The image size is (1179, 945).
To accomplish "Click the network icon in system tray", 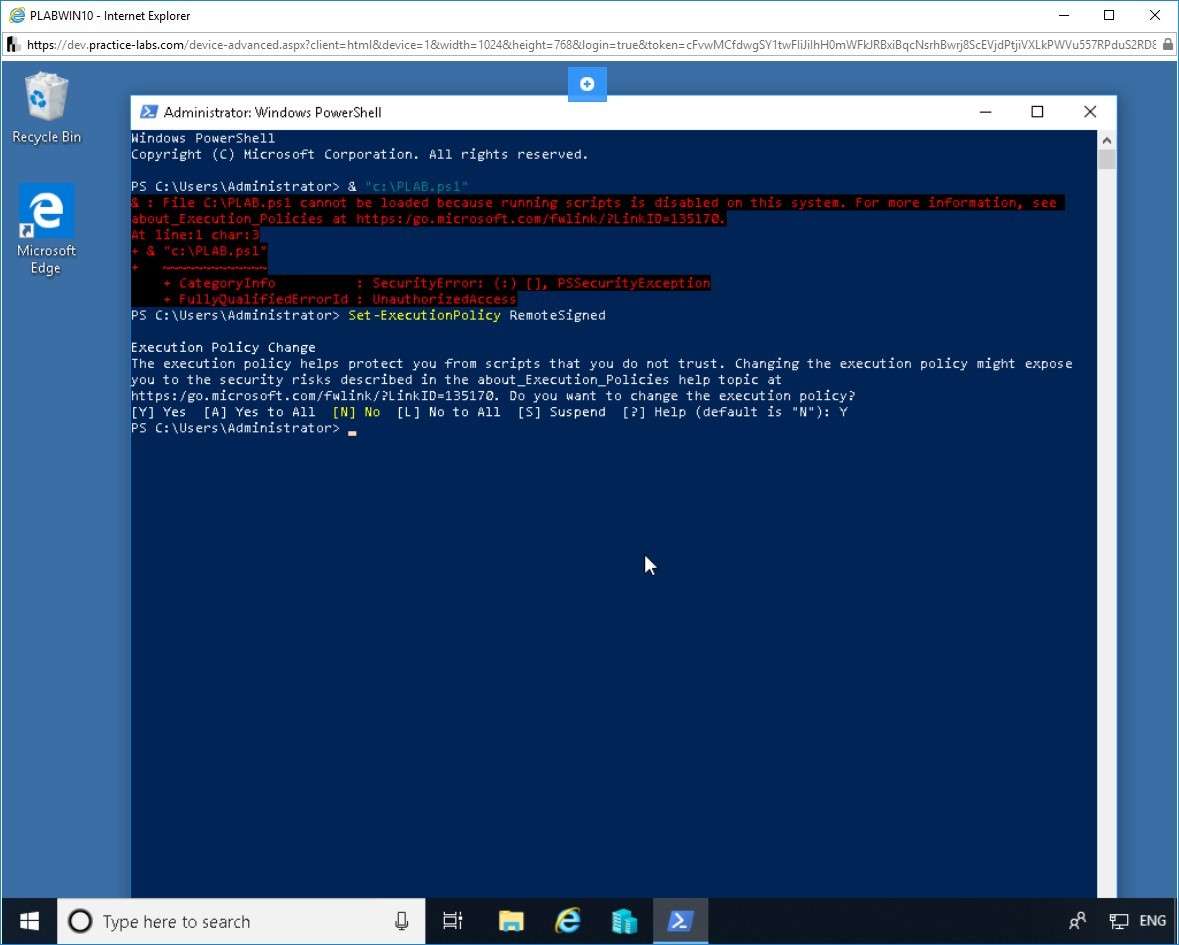I will pyautogui.click(x=1118, y=921).
